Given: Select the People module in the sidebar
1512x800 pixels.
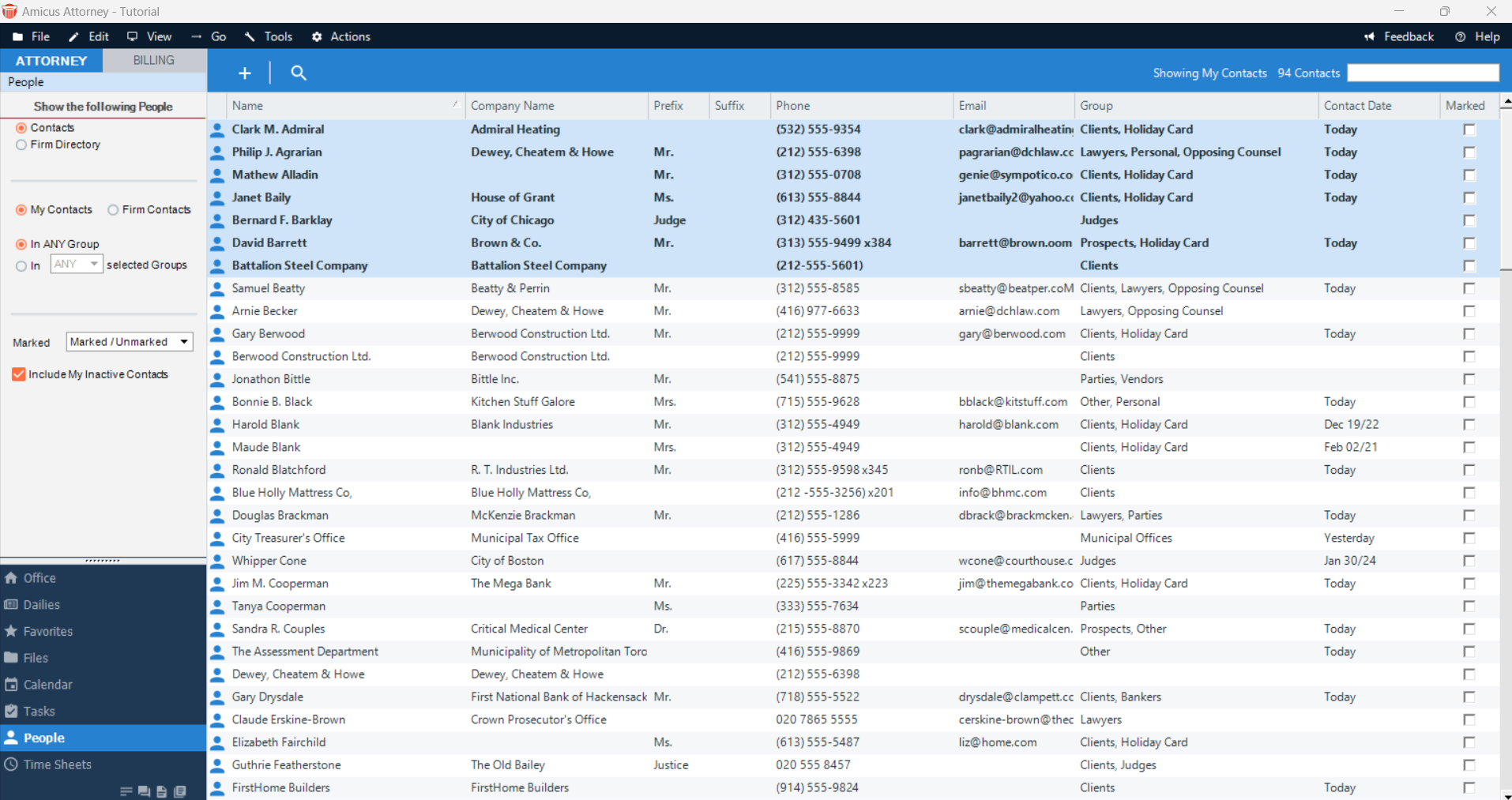Looking at the screenshot, I should (103, 738).
